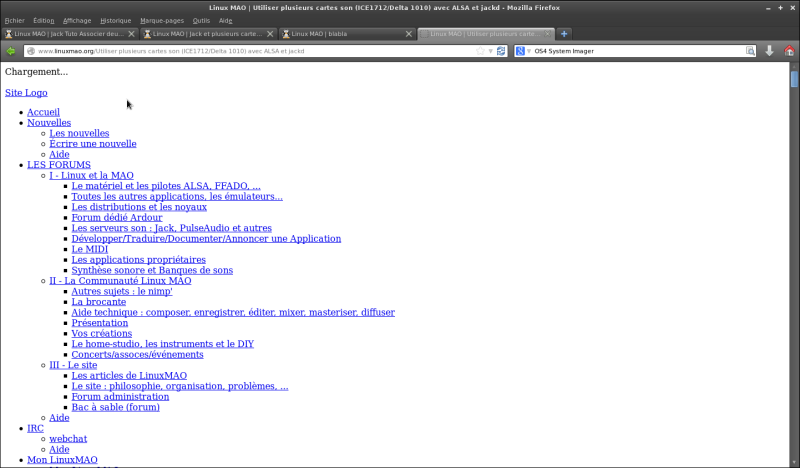Open the 'La brocante' link
Image resolution: width=800 pixels, height=468 pixels.
pyautogui.click(x=98, y=302)
